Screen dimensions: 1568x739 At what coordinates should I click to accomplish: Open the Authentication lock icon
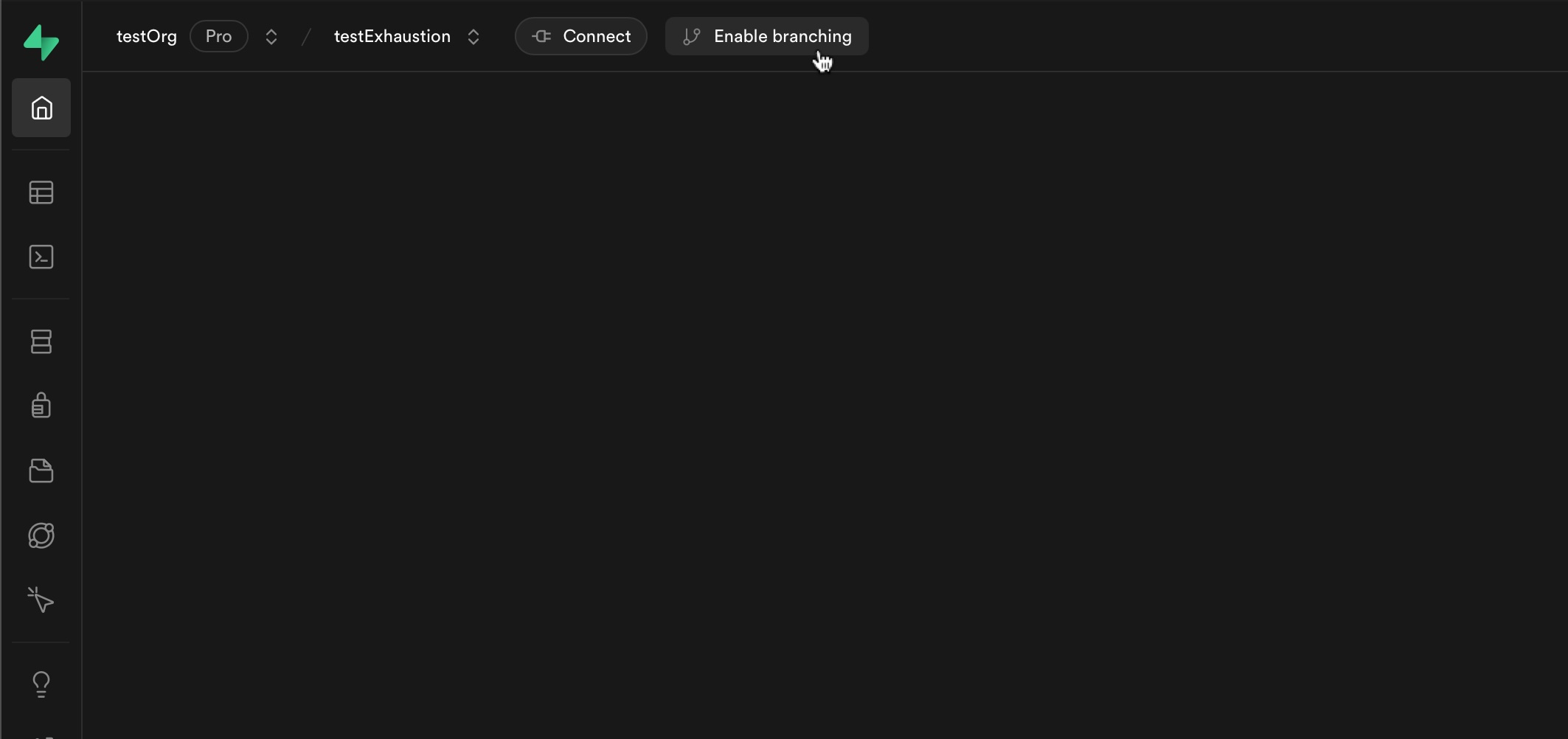[x=41, y=405]
